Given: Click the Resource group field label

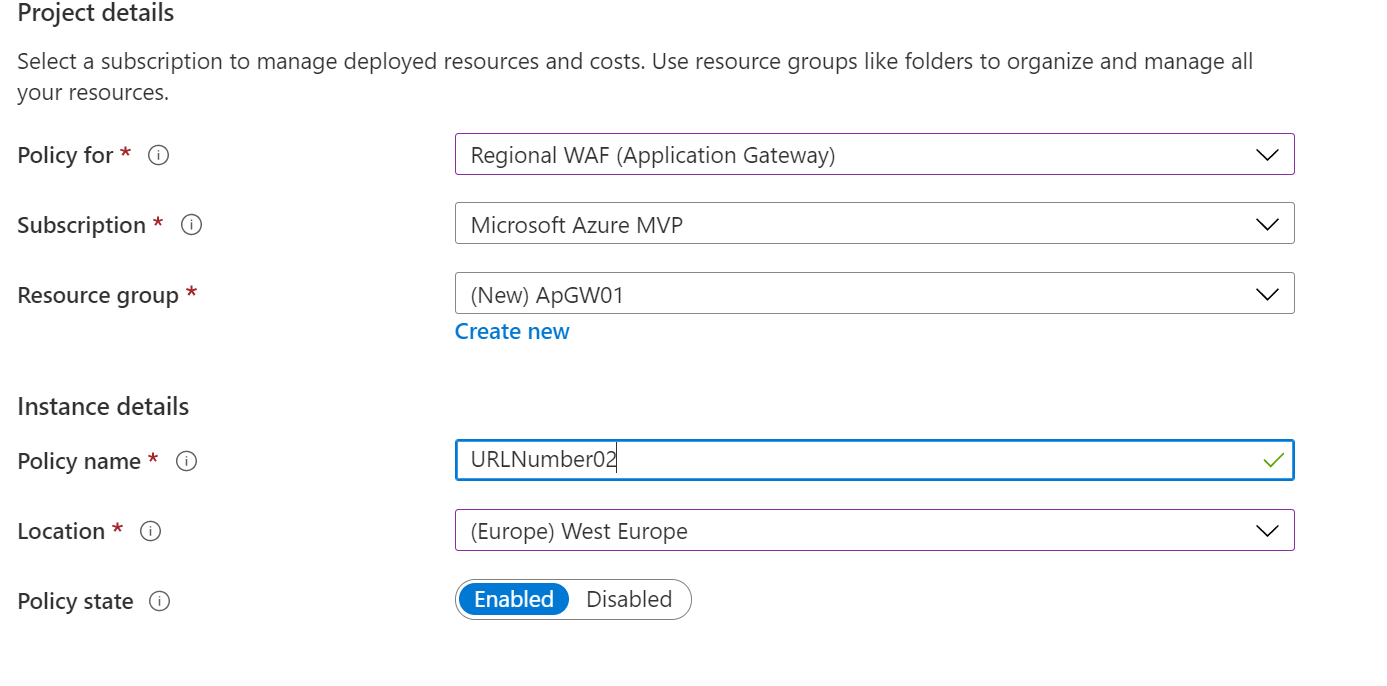Looking at the screenshot, I should [98, 296].
